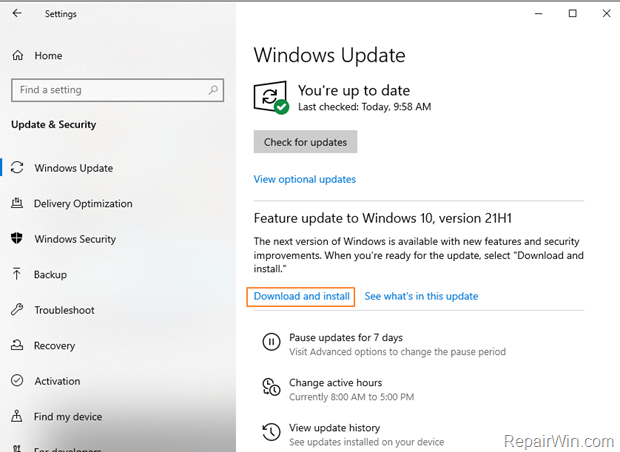Click the Recovery icon in sidebar
Screen dimensions: 620x452
coord(17,345)
